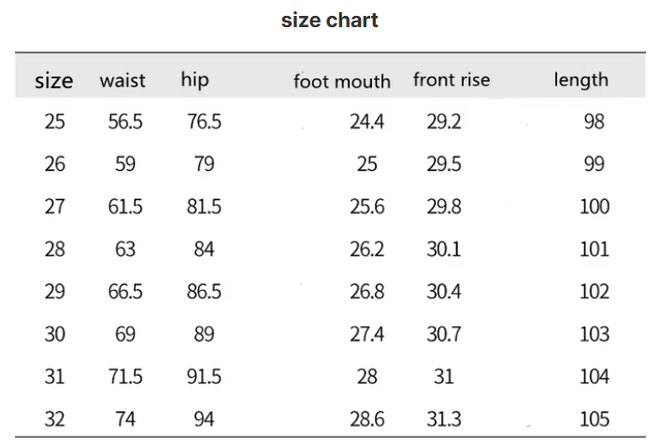
Task: Click hip value 76.5
Action: click(x=204, y=122)
